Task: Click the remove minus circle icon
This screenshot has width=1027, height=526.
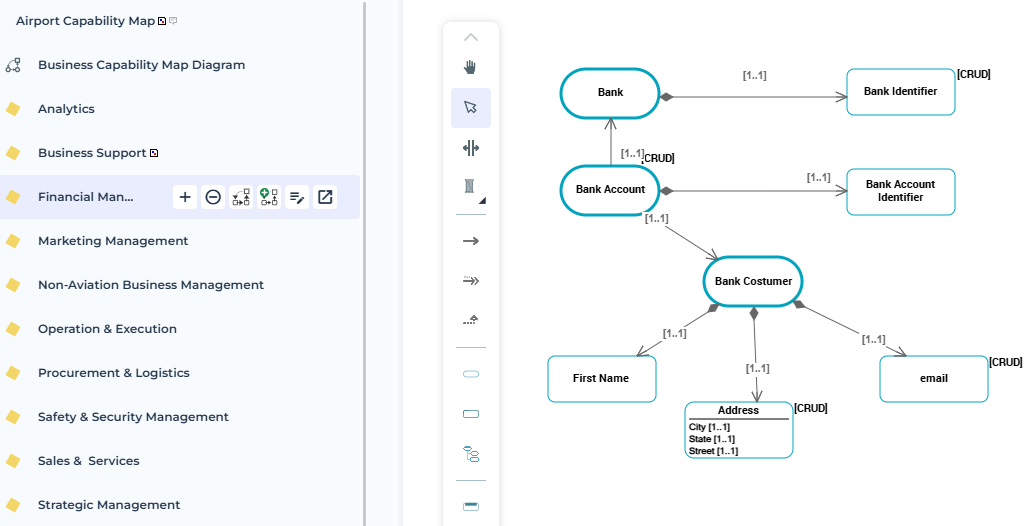Action: [x=213, y=197]
